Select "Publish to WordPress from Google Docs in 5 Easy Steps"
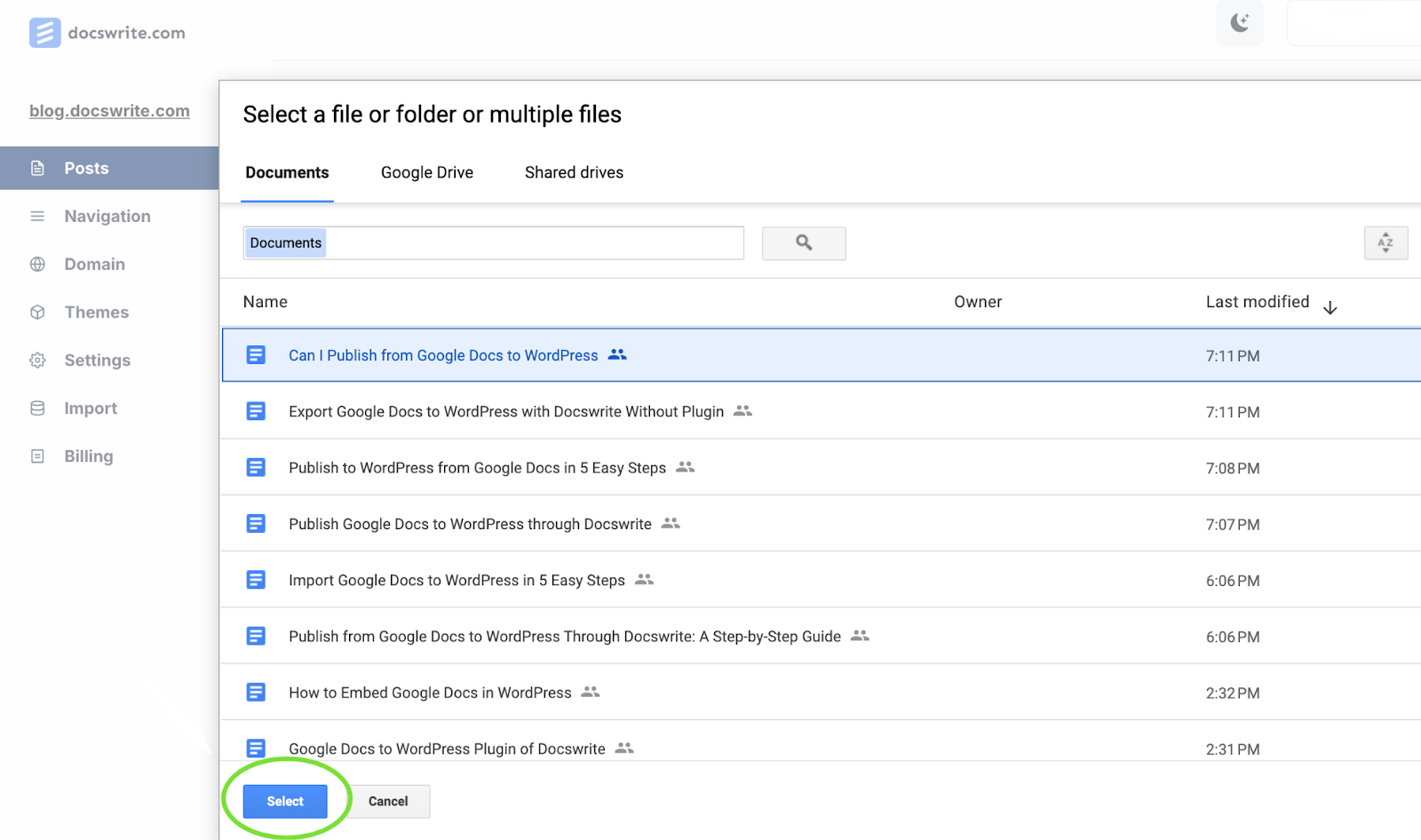This screenshot has height=840, width=1421. click(x=476, y=467)
